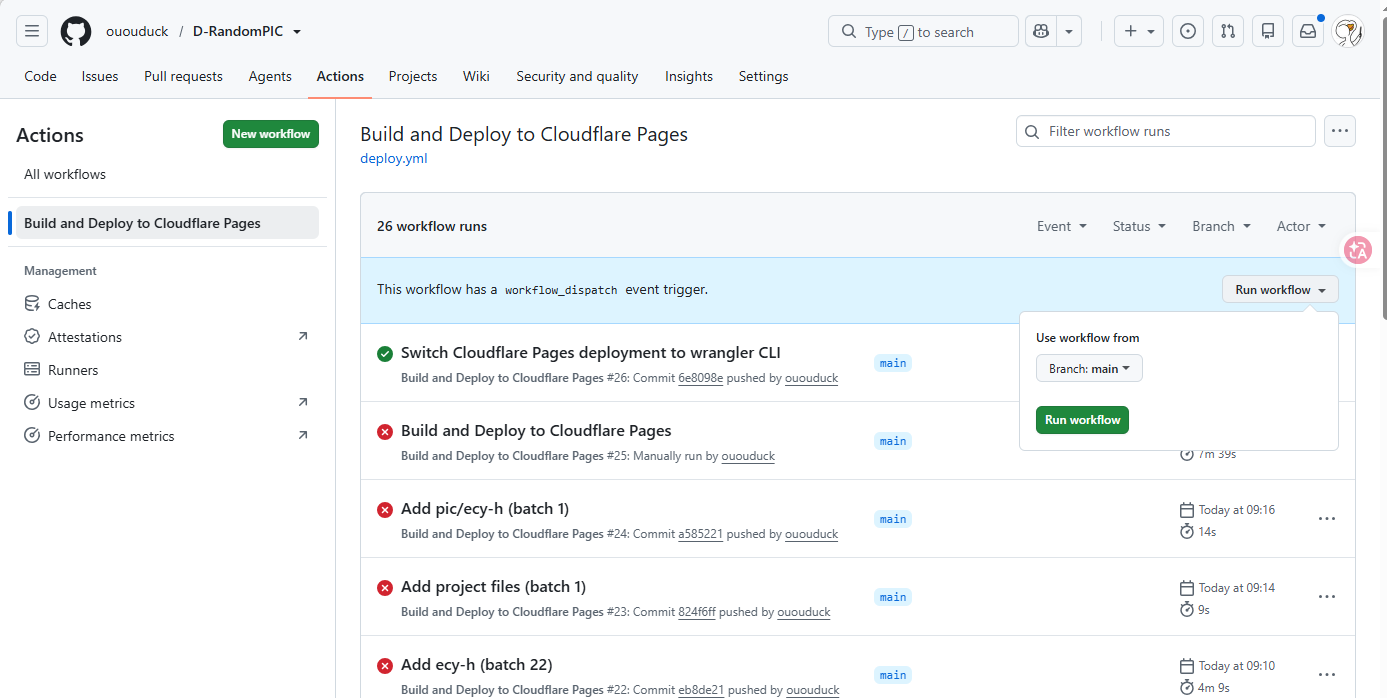1387x698 pixels.
Task: Click failed status icon of Add pic/ecy-h run
Action: [385, 509]
